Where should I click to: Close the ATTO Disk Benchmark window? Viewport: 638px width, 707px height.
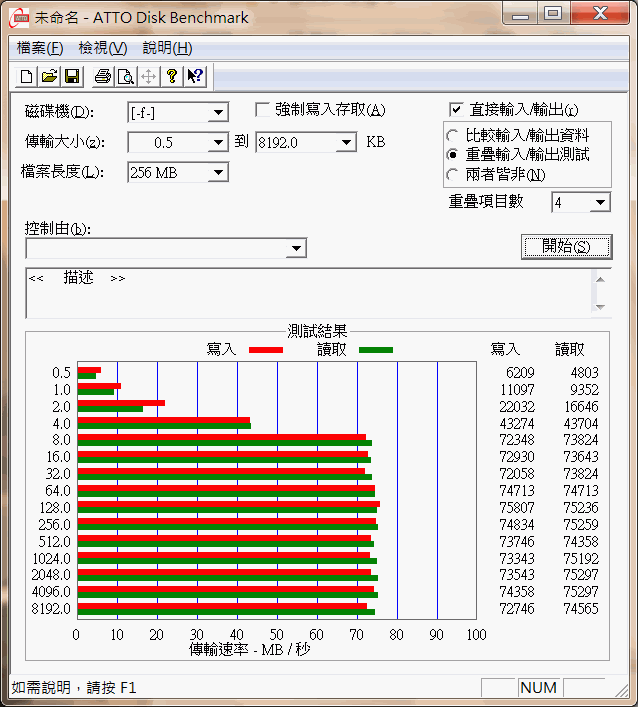(600, 14)
